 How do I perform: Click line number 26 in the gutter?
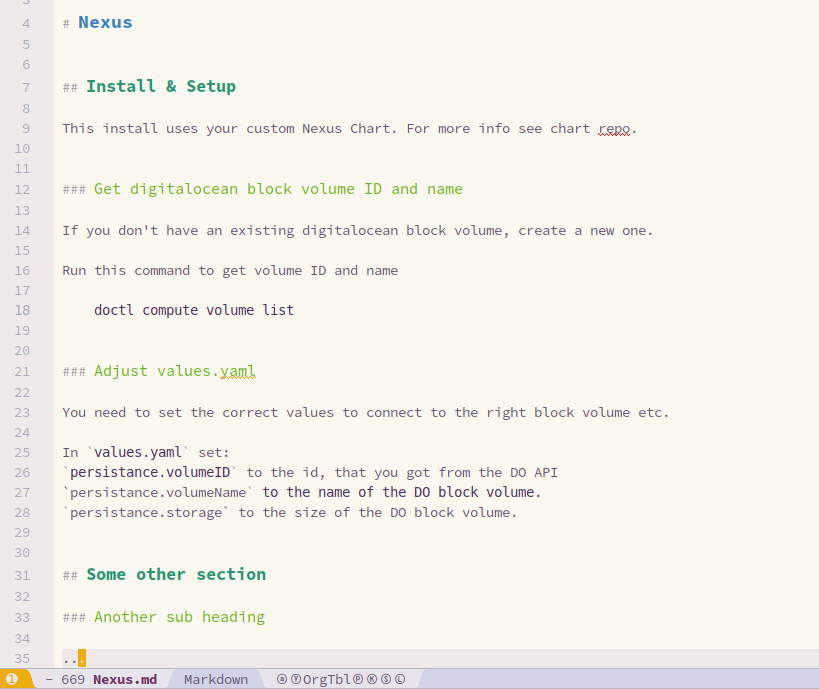[x=22, y=473]
